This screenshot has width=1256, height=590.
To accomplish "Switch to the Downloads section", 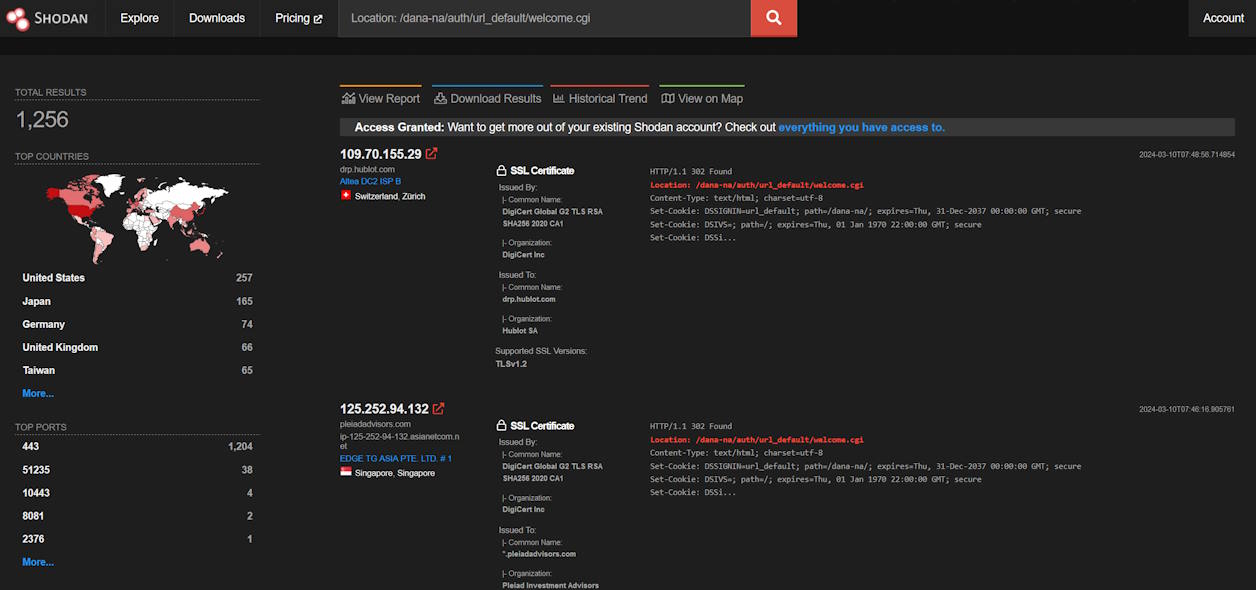I will 216,17.
